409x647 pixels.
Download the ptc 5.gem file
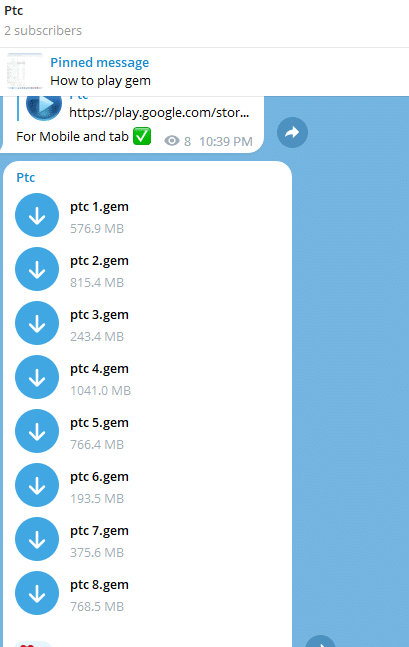coord(37,431)
